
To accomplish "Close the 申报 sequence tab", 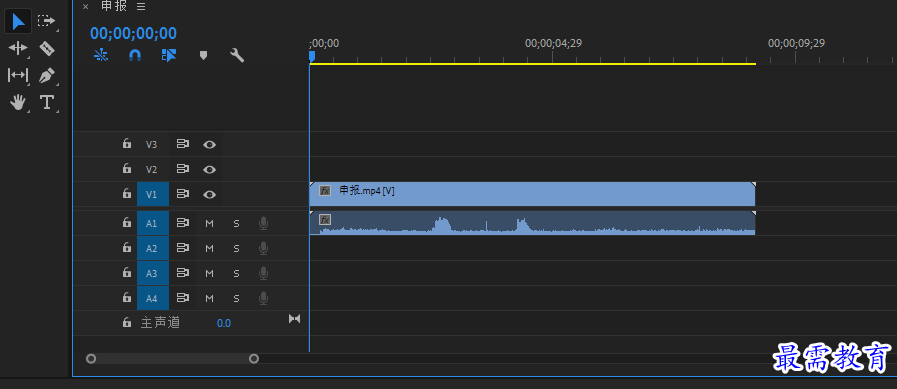I will 85,6.
